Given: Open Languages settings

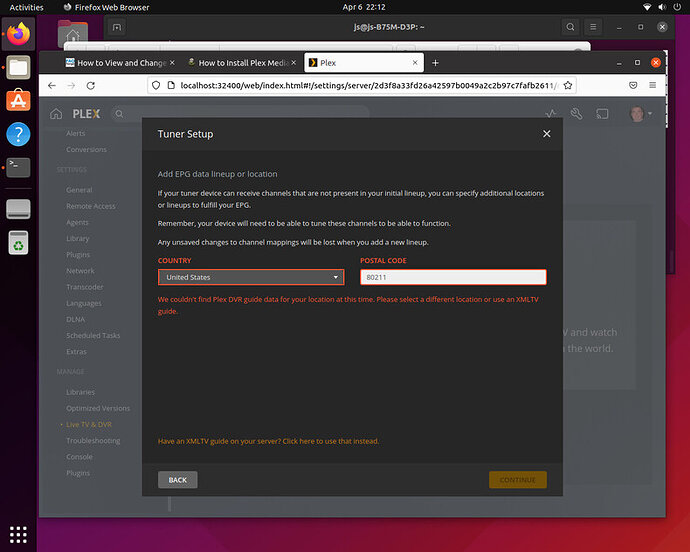Looking at the screenshot, I should (x=84, y=303).
